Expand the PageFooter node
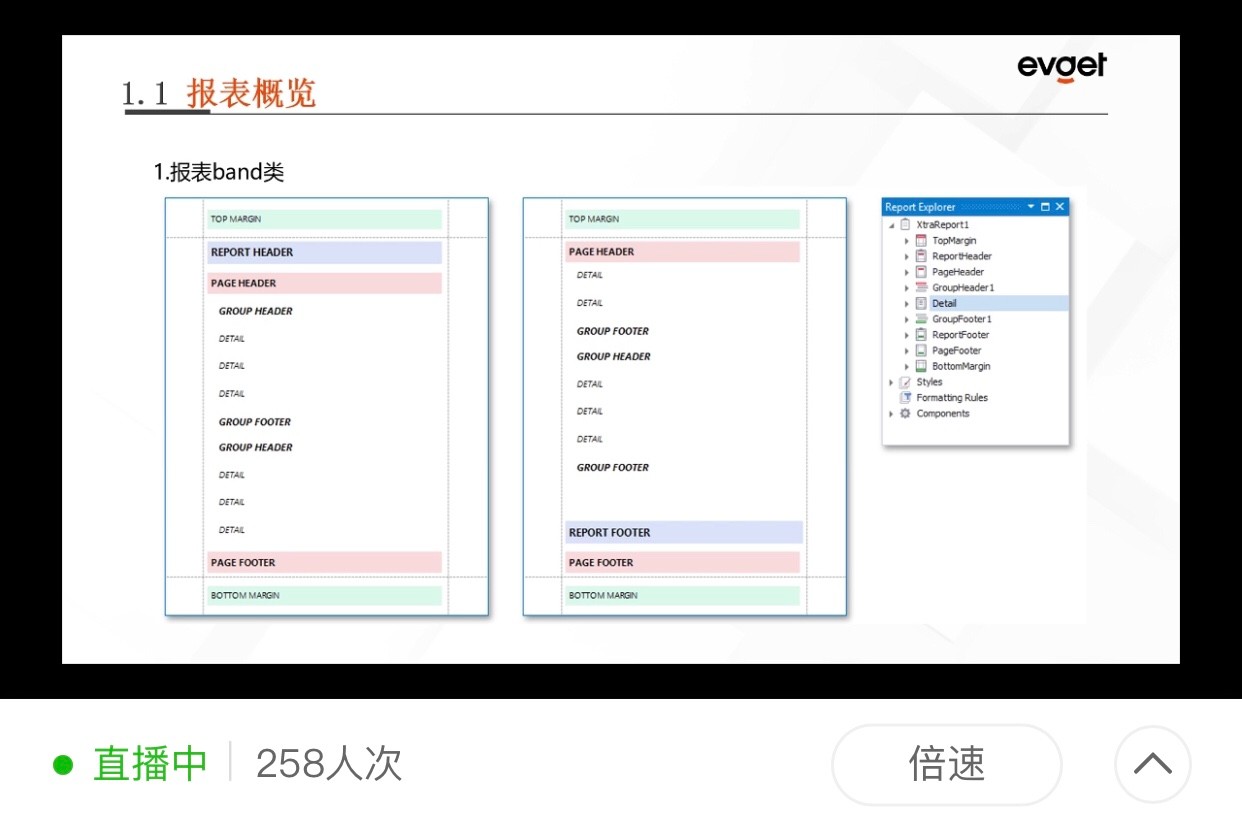Image resolution: width=1242 pixels, height=823 pixels. [907, 351]
